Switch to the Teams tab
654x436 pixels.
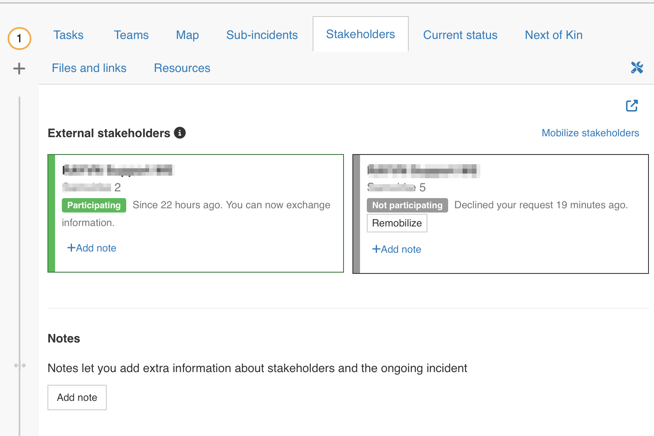pos(131,35)
